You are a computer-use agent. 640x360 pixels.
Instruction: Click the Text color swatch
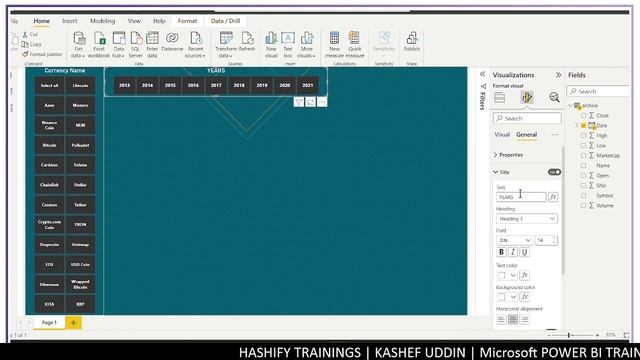[502, 276]
